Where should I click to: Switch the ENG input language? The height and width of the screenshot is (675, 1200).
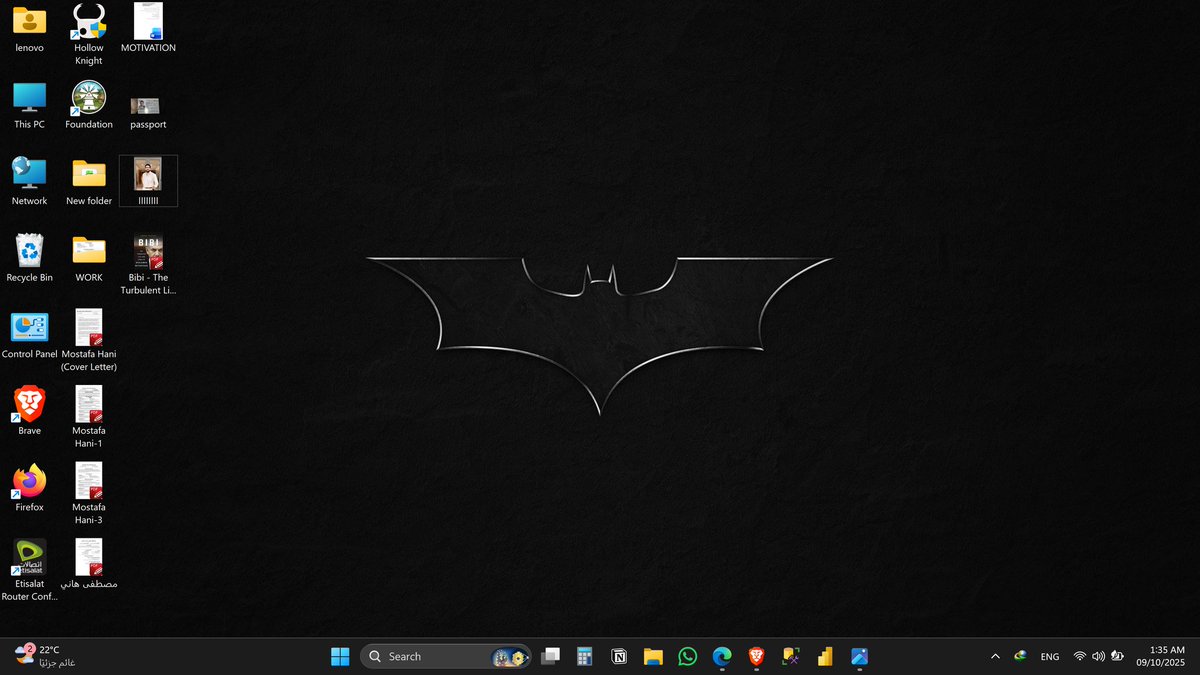click(1050, 656)
